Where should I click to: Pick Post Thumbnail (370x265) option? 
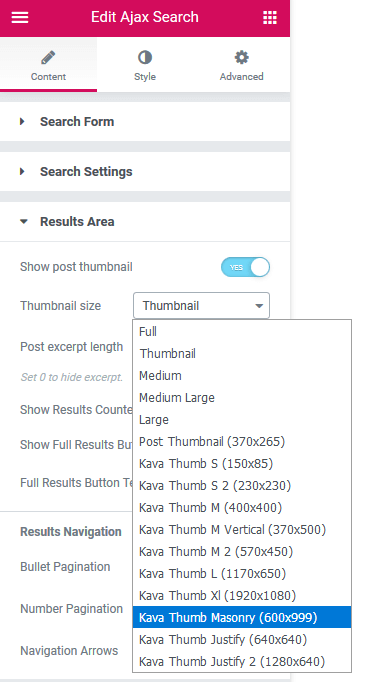point(242,441)
